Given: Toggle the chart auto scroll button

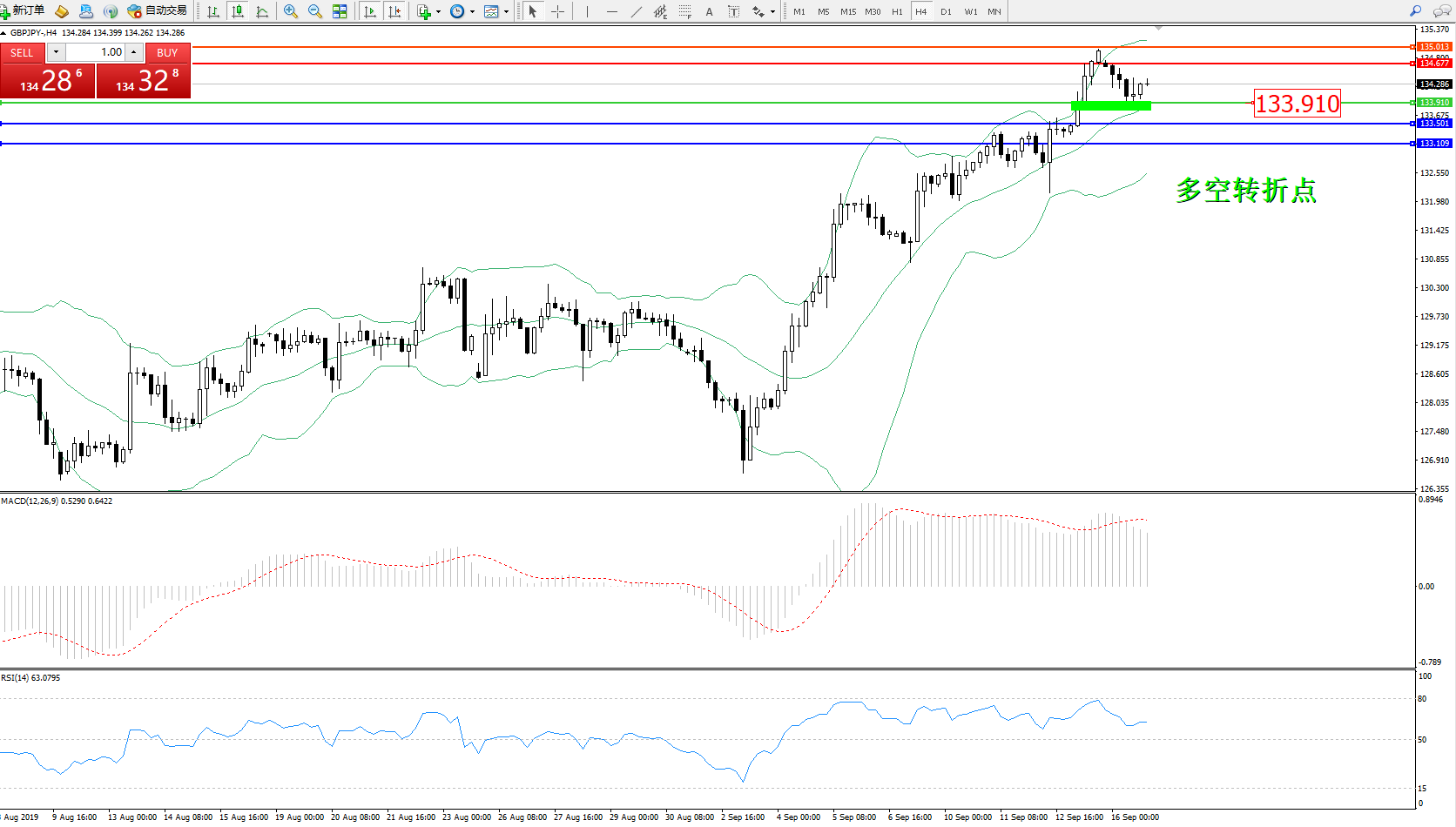Looking at the screenshot, I should (370, 11).
